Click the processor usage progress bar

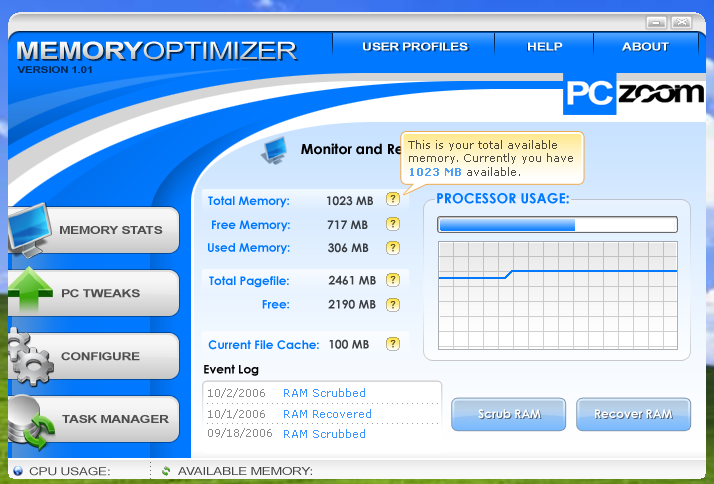557,224
